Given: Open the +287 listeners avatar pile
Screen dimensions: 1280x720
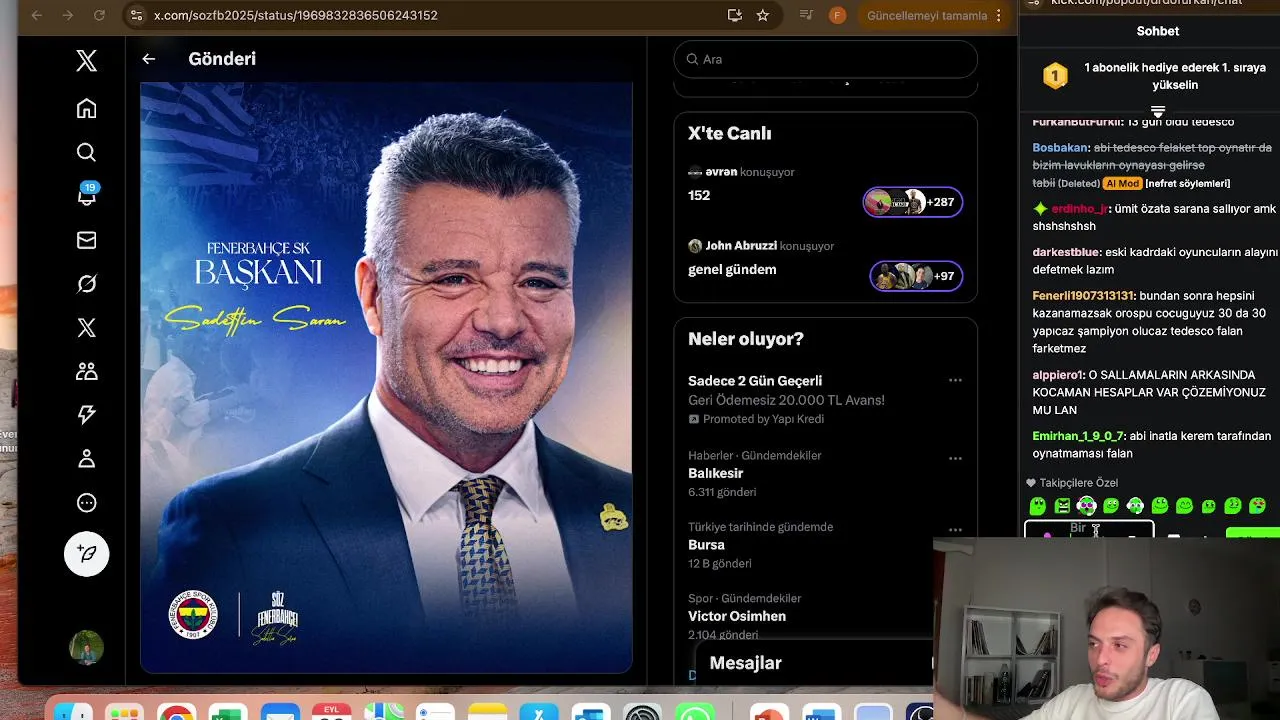Looking at the screenshot, I should [913, 202].
